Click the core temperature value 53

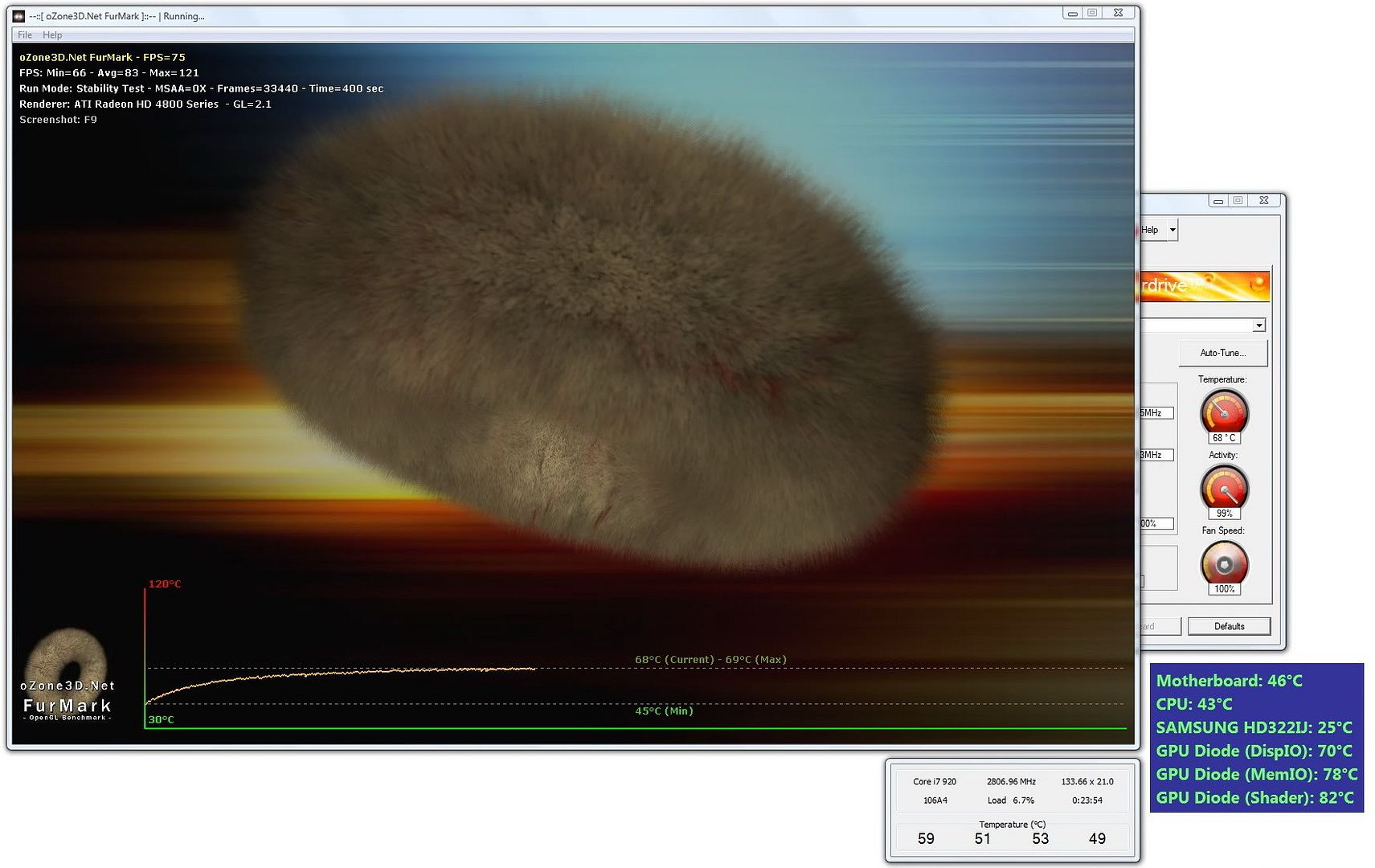point(1040,838)
